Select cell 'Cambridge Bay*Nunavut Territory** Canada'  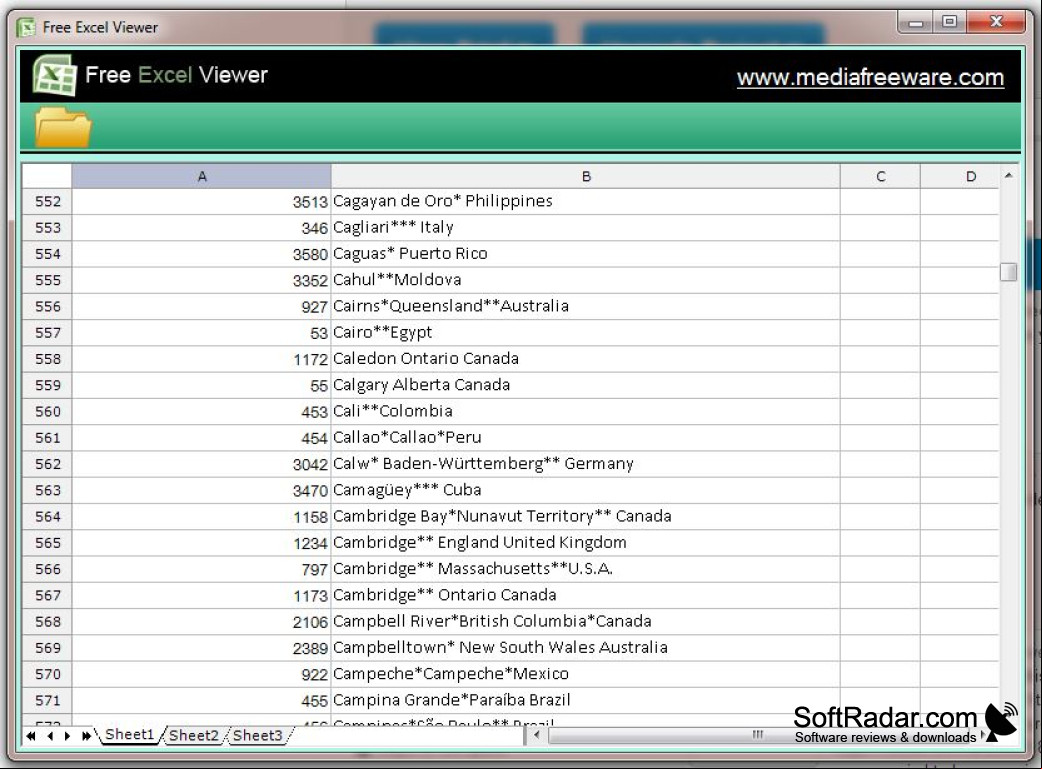coord(585,516)
